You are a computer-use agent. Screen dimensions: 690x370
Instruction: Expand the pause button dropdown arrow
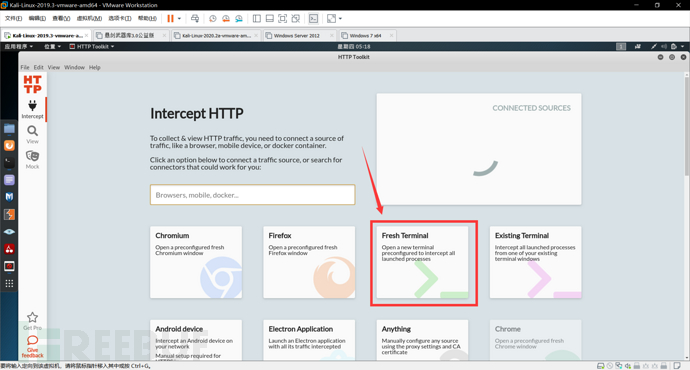pos(179,18)
